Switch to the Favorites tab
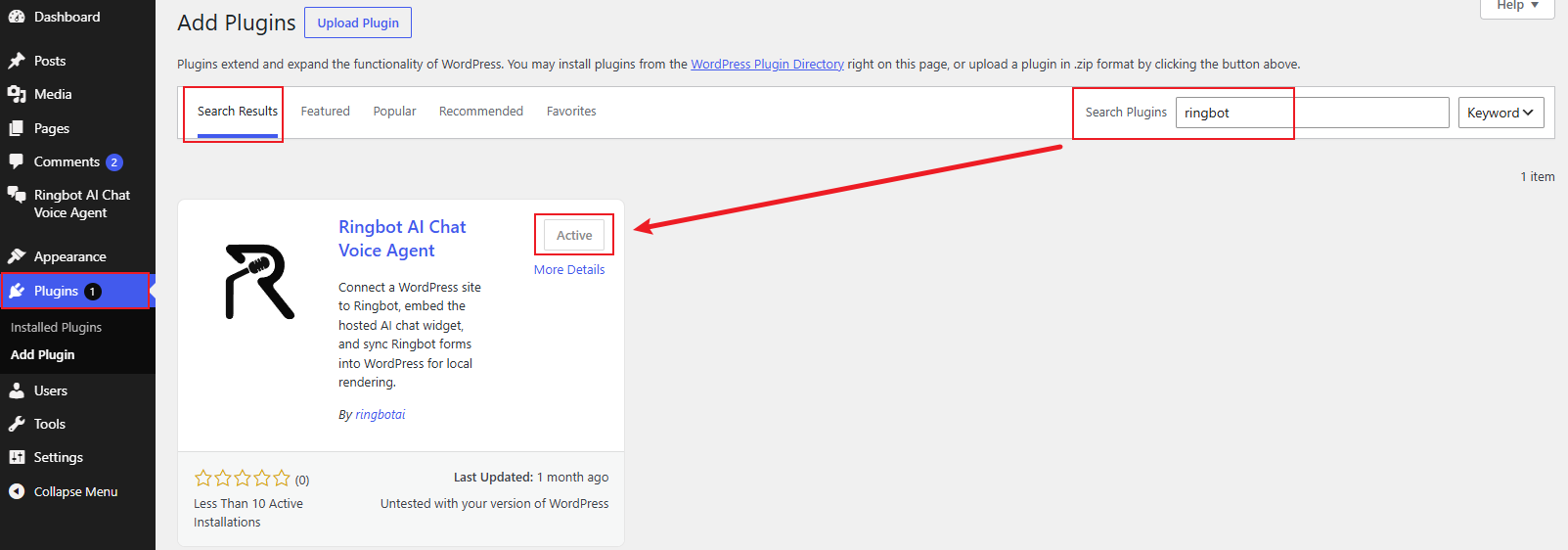1568x550 pixels. (571, 112)
